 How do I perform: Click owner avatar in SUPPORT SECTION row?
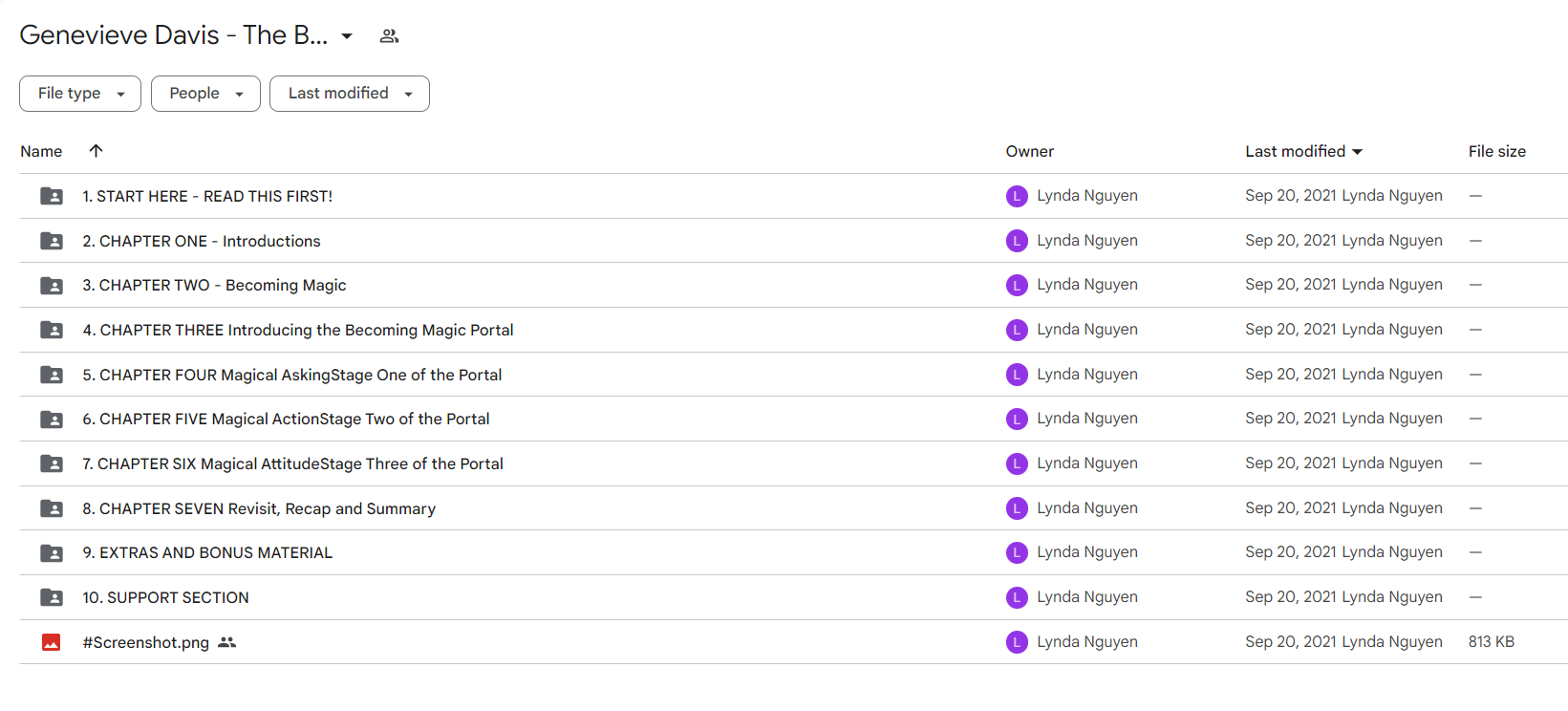tap(1017, 597)
